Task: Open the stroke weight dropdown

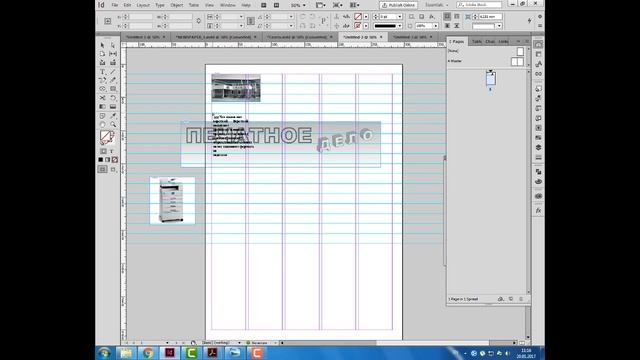Action: (400, 17)
